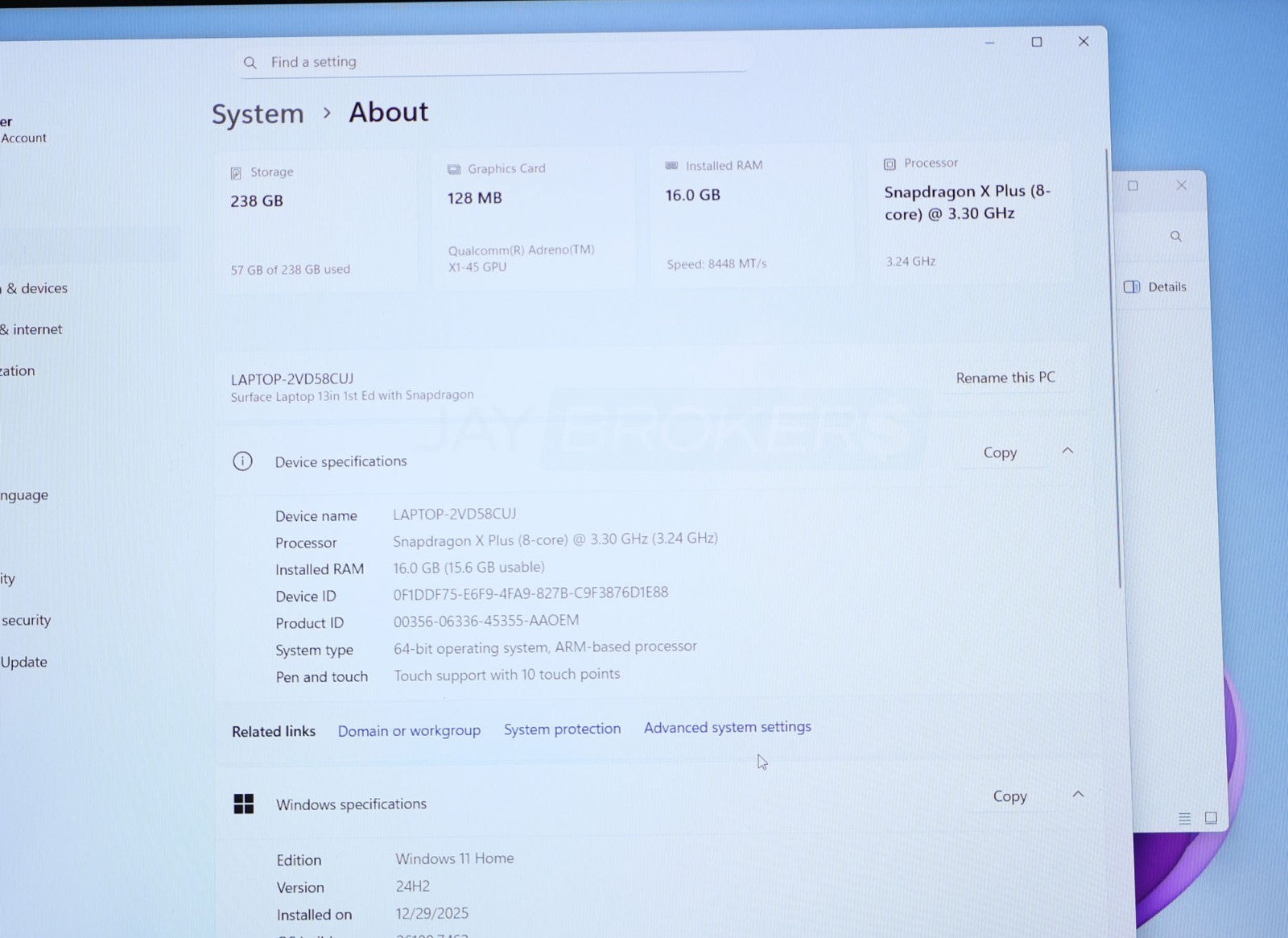
Task: Click the Graphics Card icon
Action: (454, 169)
